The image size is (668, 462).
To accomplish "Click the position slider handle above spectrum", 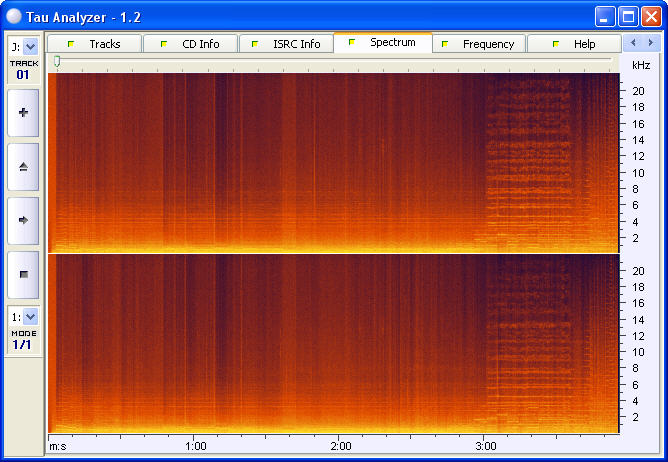I will pos(57,62).
